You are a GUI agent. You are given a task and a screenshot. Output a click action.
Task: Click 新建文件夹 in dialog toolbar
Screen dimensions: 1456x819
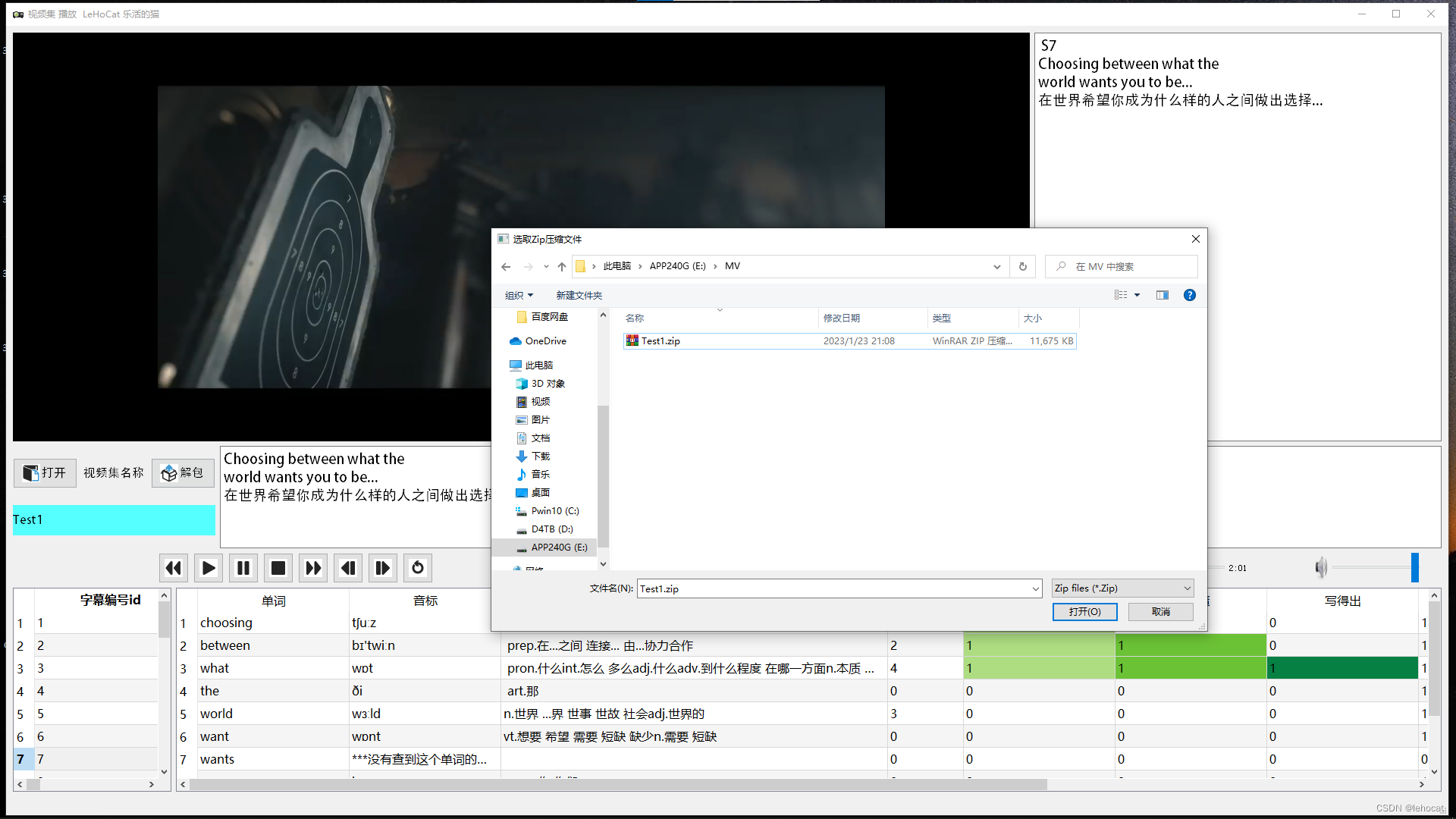pyautogui.click(x=579, y=296)
